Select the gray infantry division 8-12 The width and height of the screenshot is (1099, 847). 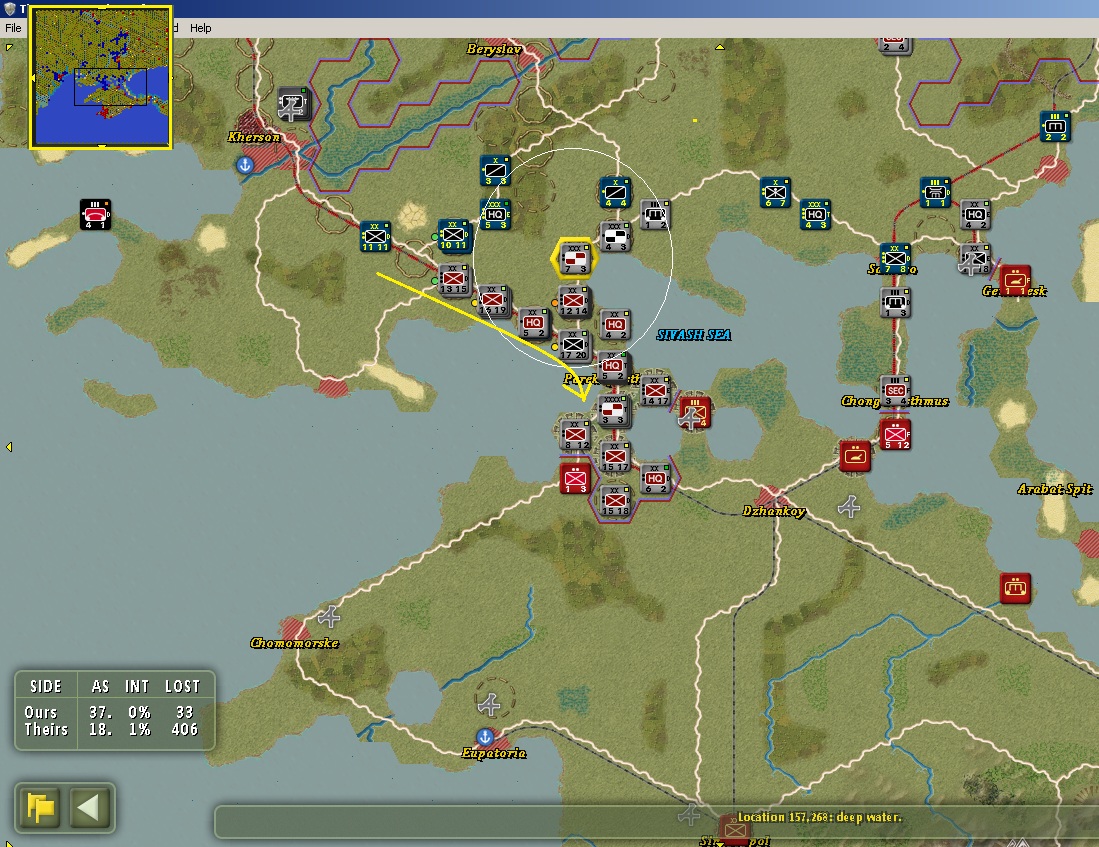click(576, 435)
